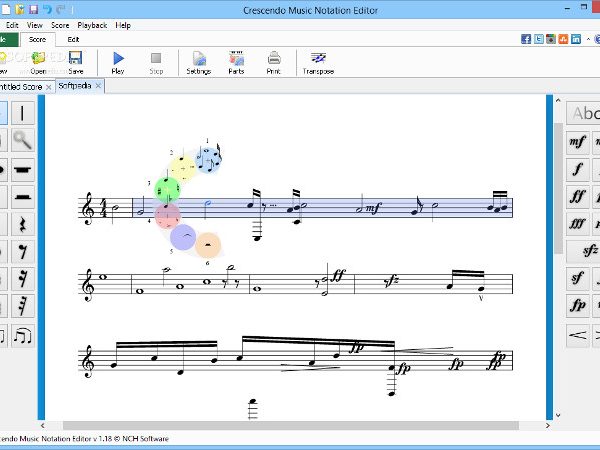Click the undo arrow in title bar

(x=47, y=9)
